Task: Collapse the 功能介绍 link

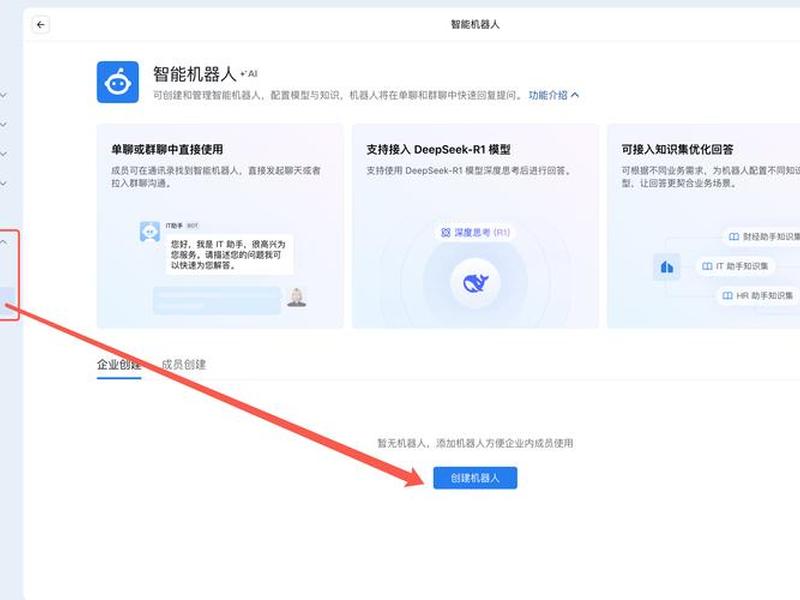Action: pyautogui.click(x=547, y=95)
